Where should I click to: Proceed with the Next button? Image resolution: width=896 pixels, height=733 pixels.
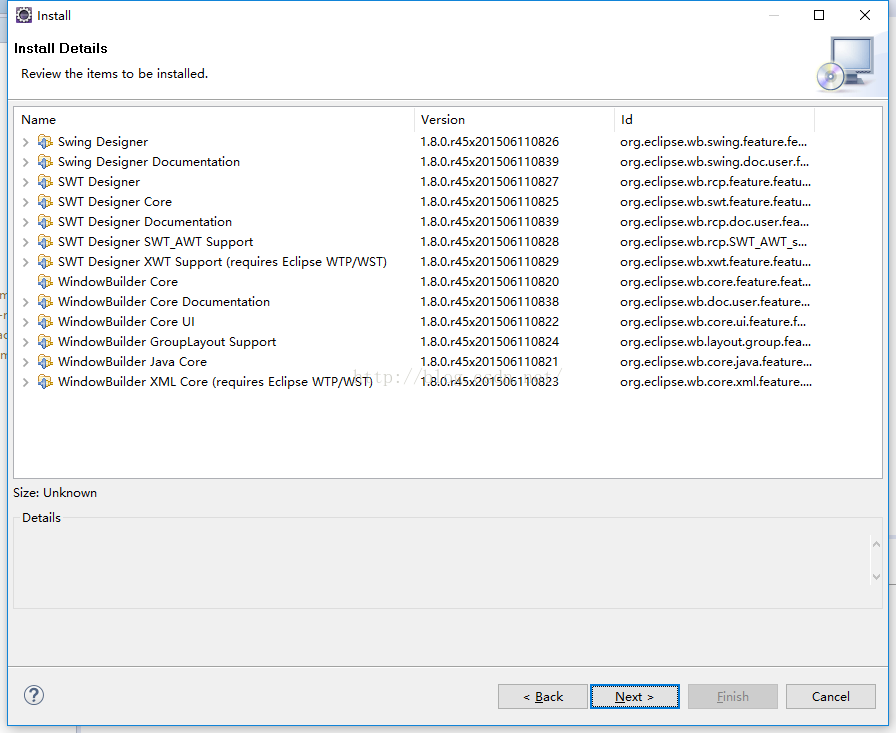point(634,696)
